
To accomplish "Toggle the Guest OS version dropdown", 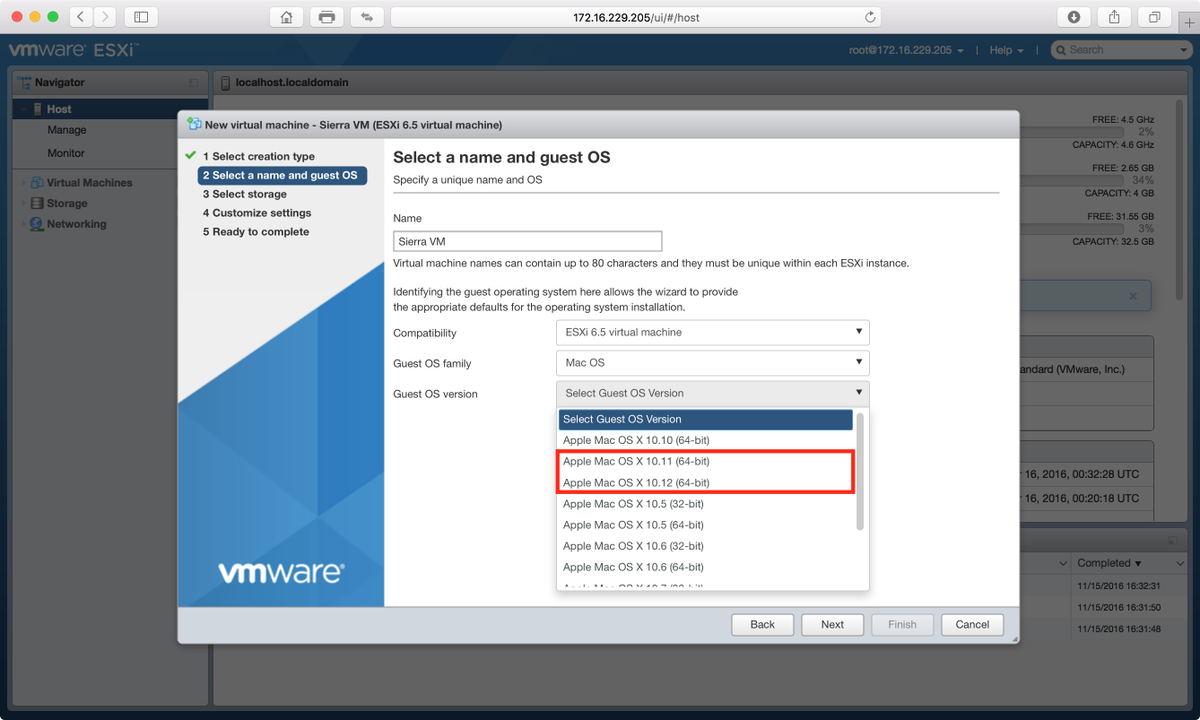I will click(712, 393).
